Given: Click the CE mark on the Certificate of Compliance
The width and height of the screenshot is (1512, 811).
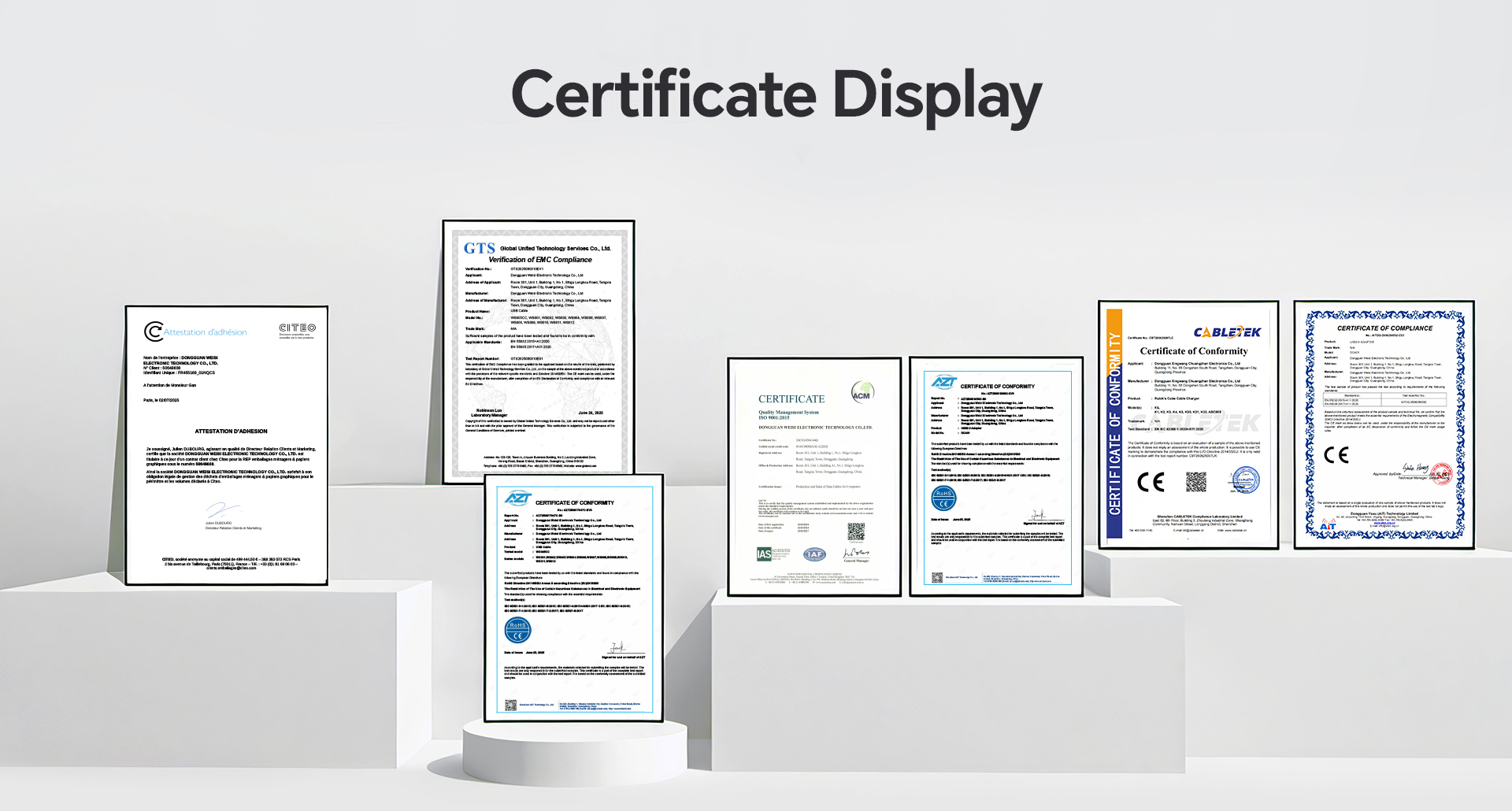Looking at the screenshot, I should point(1336,455).
